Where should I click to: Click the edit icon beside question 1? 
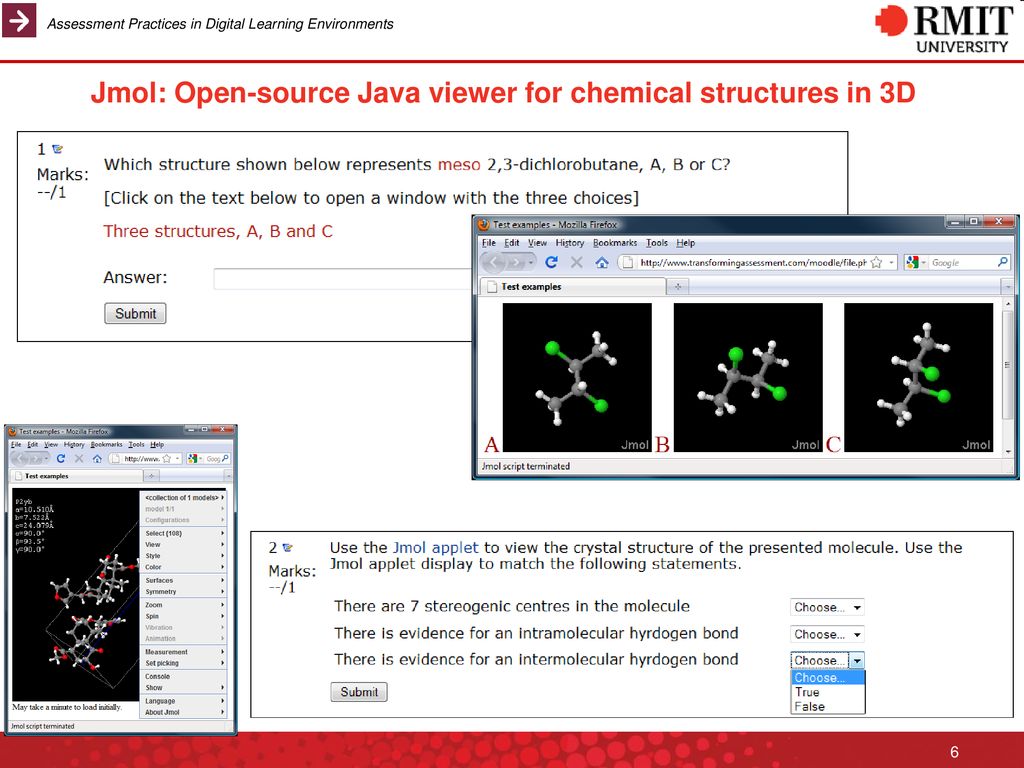(x=57, y=149)
